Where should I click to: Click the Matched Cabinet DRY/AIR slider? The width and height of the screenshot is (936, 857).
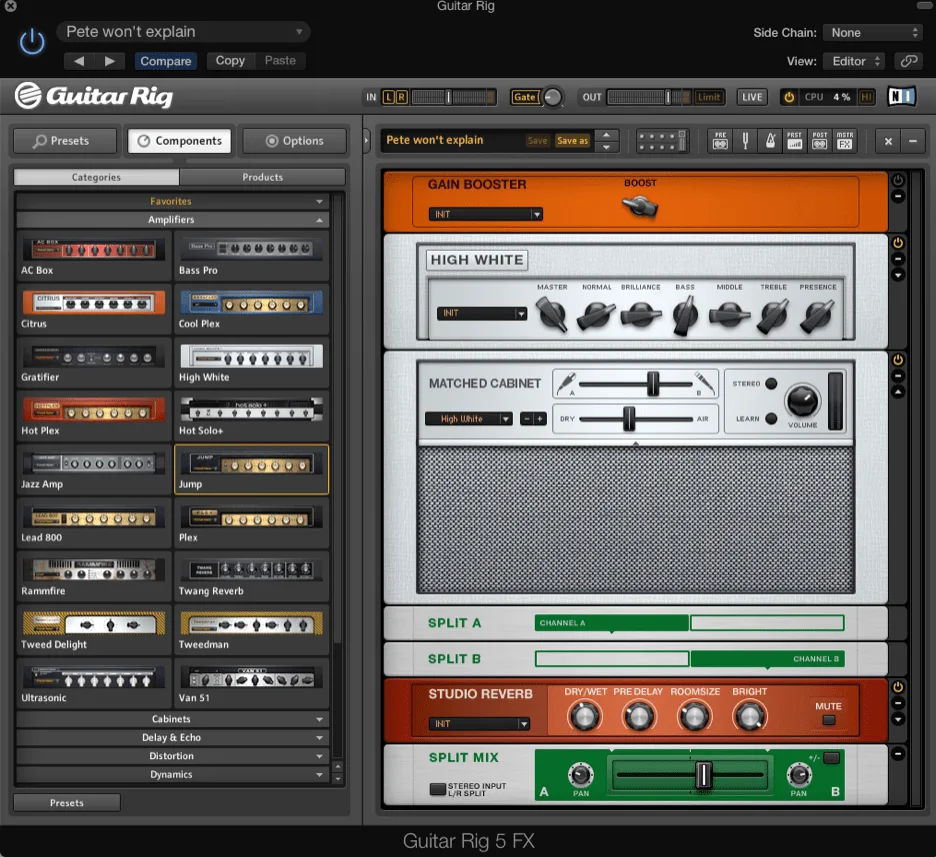pos(629,419)
